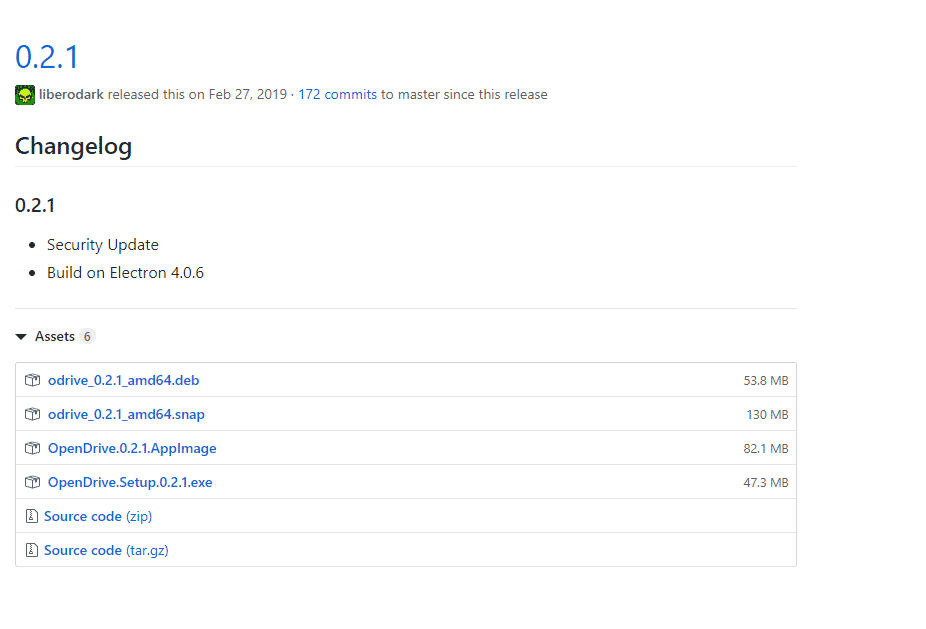
Task: Download odrive_0.2.1_amd64.snap
Action: point(126,415)
